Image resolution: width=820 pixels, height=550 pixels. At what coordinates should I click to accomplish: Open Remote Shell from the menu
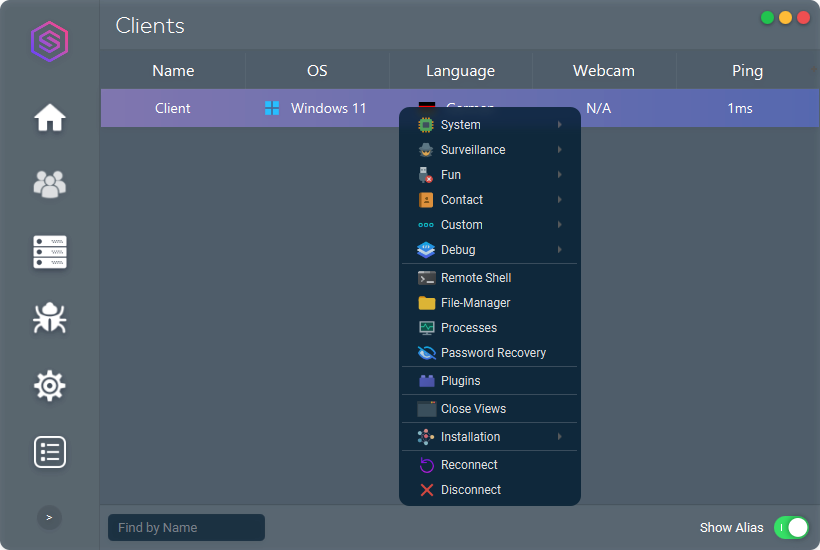pos(489,278)
